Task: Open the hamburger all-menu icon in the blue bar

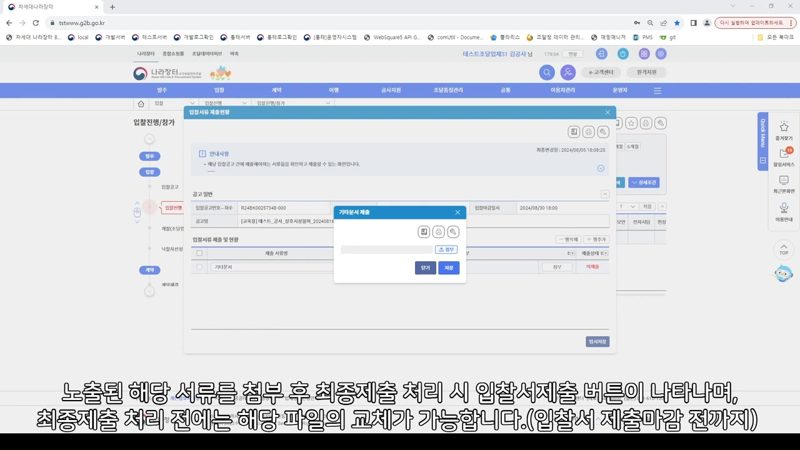Action: [657, 91]
